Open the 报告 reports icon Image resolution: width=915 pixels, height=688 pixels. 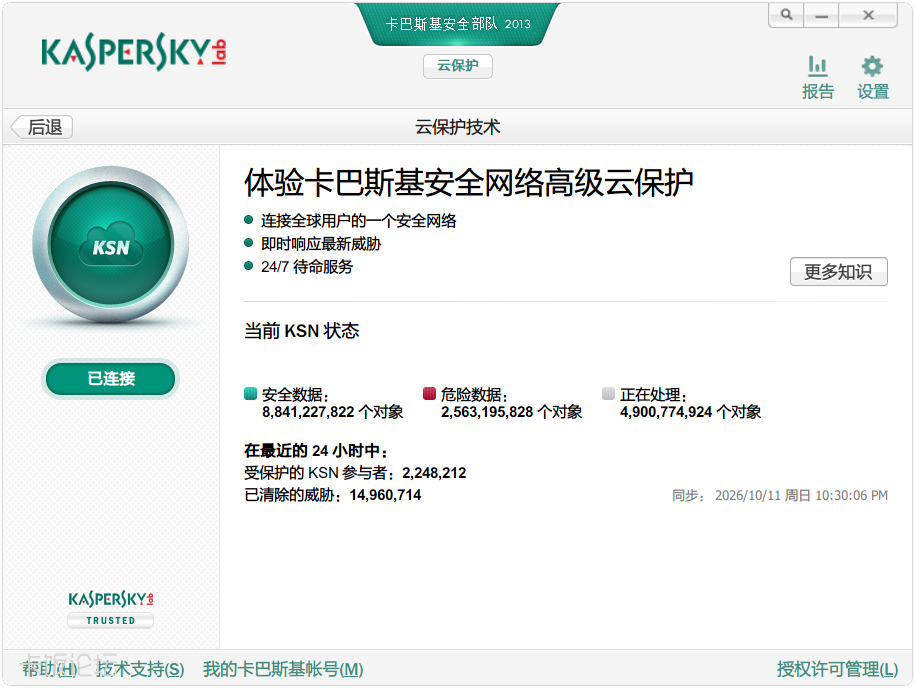pyautogui.click(x=818, y=78)
